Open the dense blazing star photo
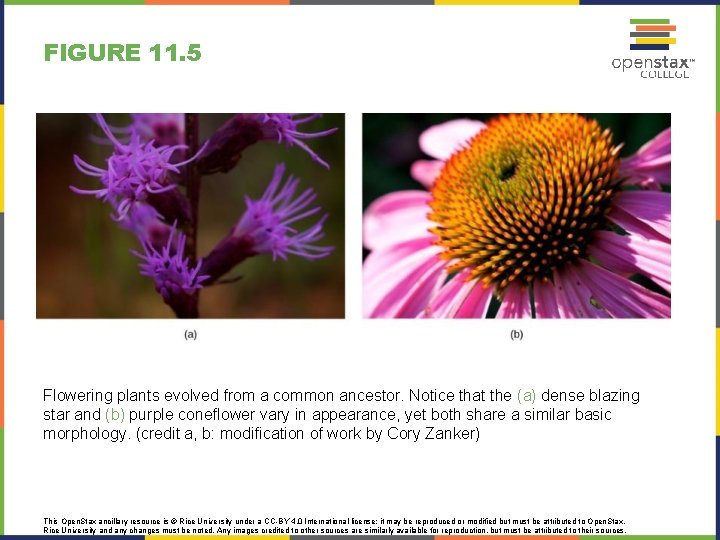720x540 pixels. pos(191,216)
